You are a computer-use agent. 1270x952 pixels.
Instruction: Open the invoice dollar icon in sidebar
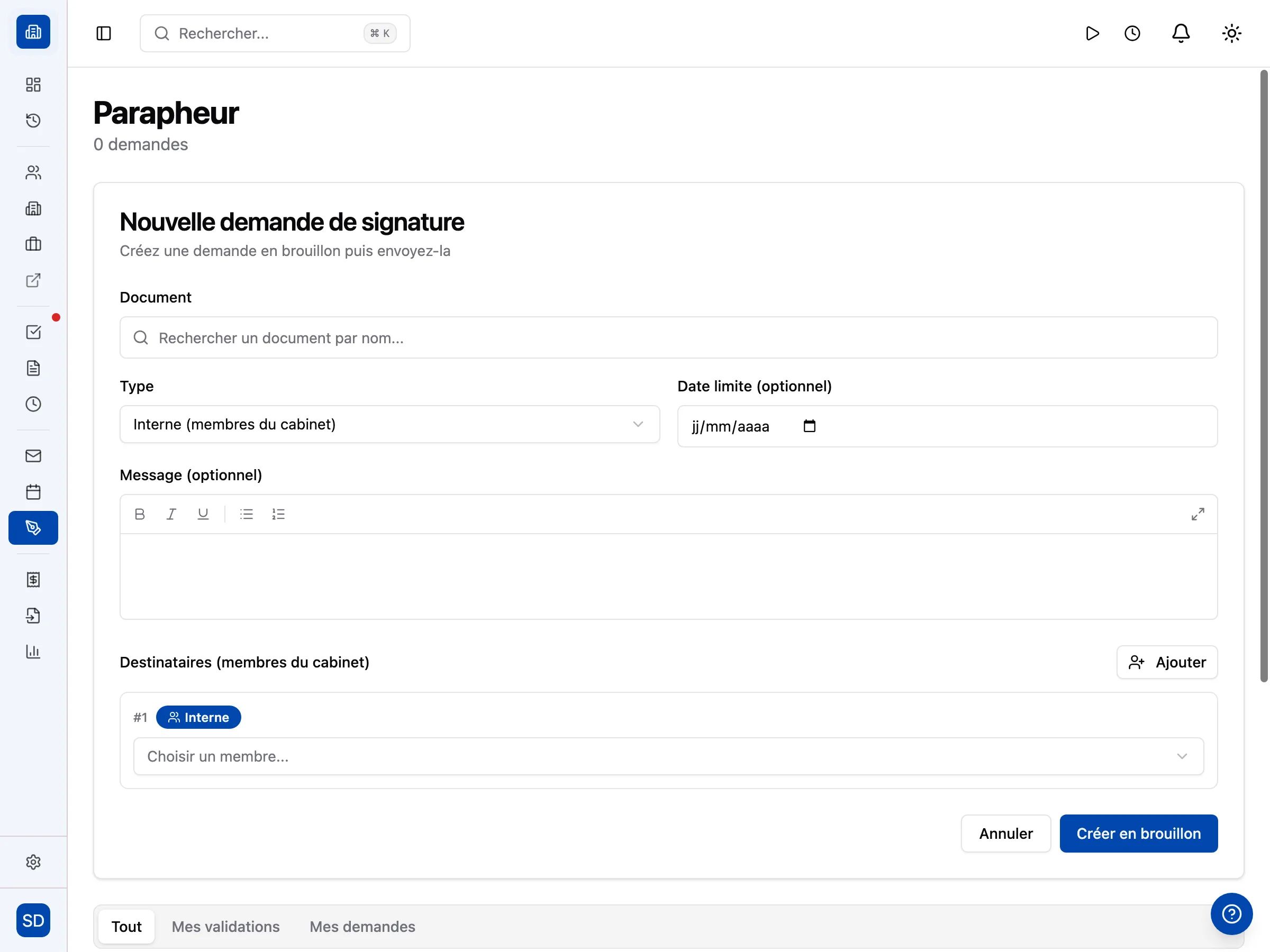(33, 580)
